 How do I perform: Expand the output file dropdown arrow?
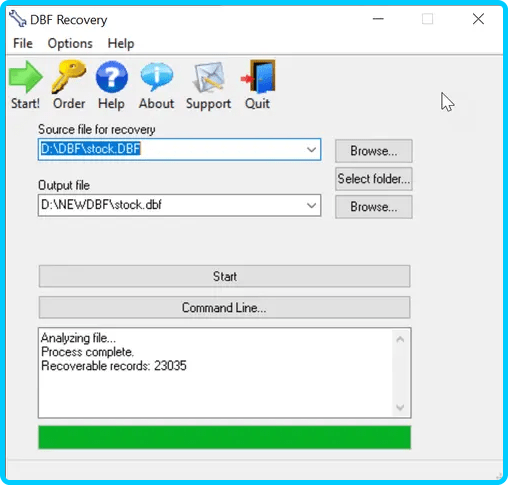pyautogui.click(x=311, y=205)
